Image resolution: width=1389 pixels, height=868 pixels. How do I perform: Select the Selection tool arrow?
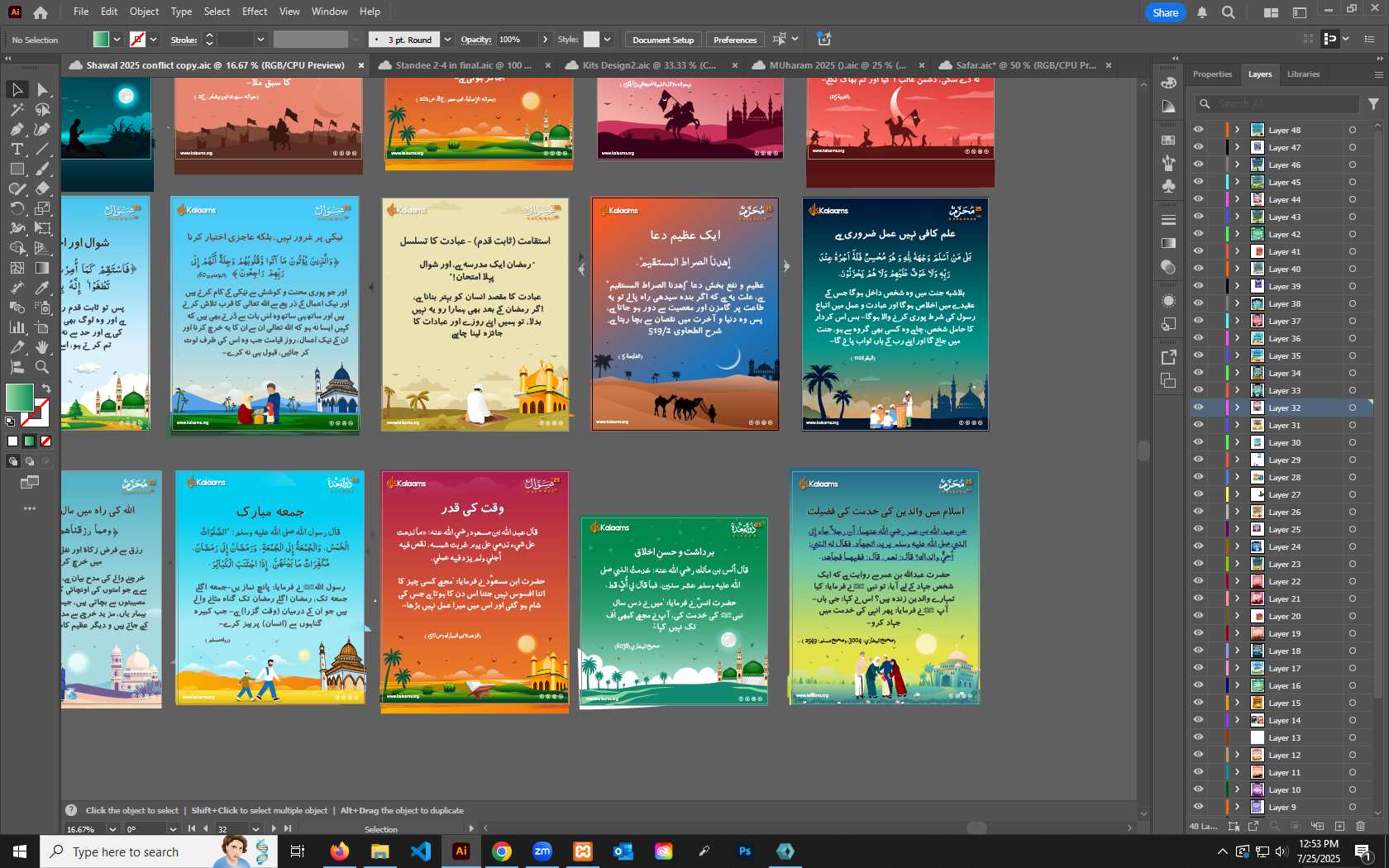(x=17, y=89)
